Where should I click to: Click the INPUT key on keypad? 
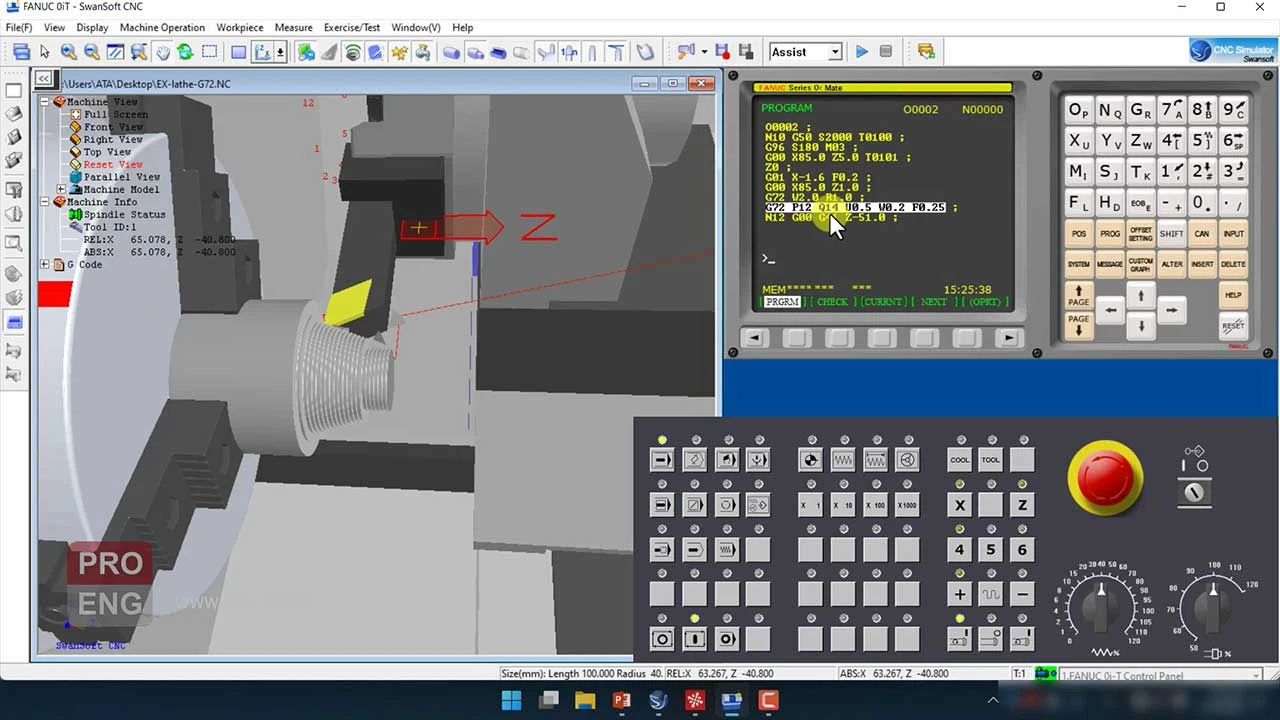(x=1233, y=233)
